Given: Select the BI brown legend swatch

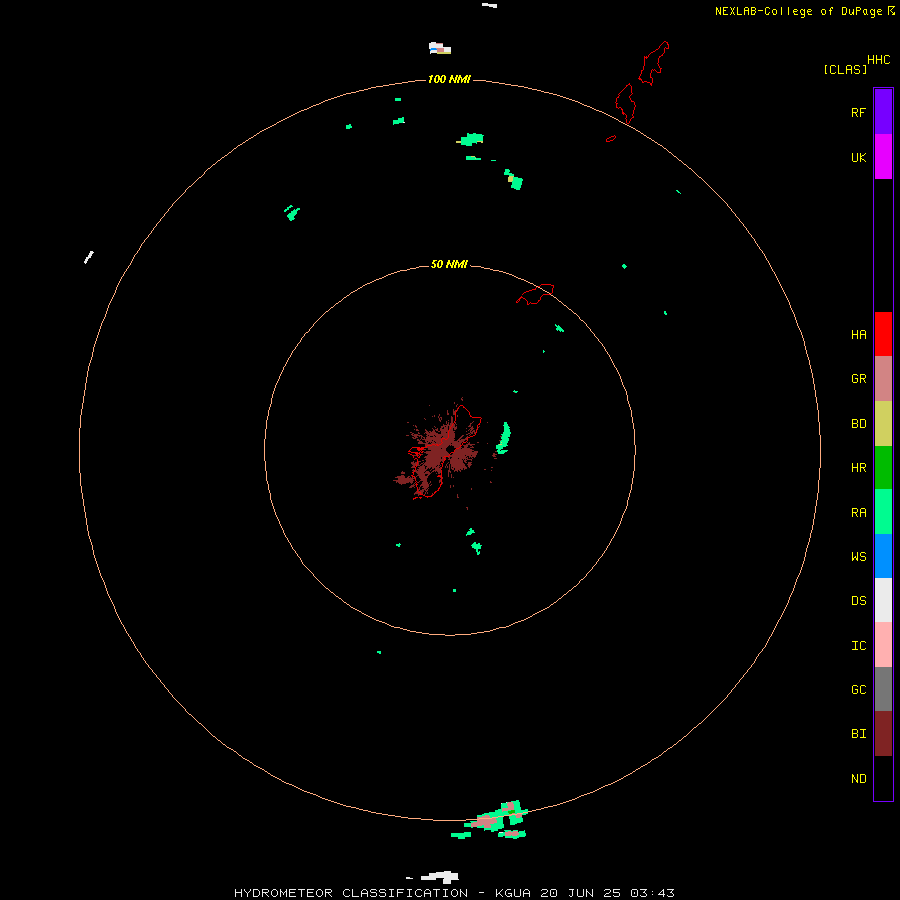Looking at the screenshot, I should tap(883, 734).
